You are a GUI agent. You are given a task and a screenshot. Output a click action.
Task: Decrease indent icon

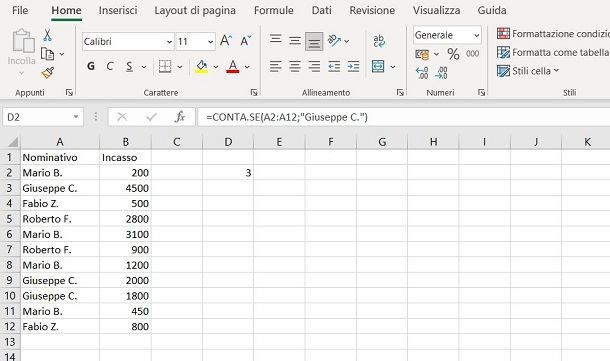(334, 67)
